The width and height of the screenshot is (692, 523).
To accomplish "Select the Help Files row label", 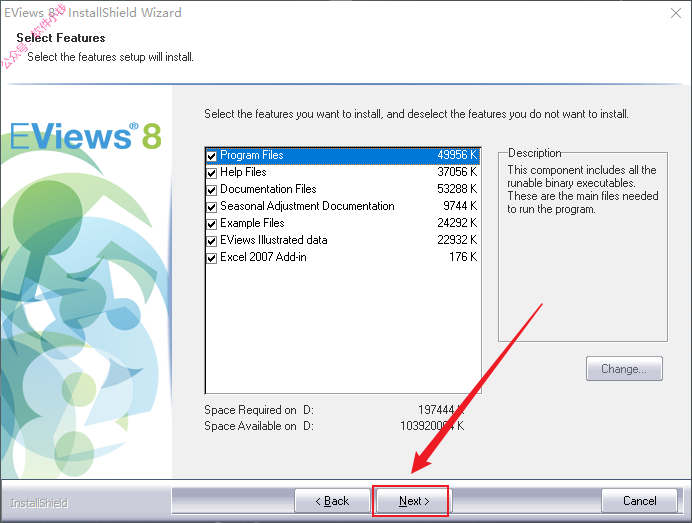I will tap(243, 172).
